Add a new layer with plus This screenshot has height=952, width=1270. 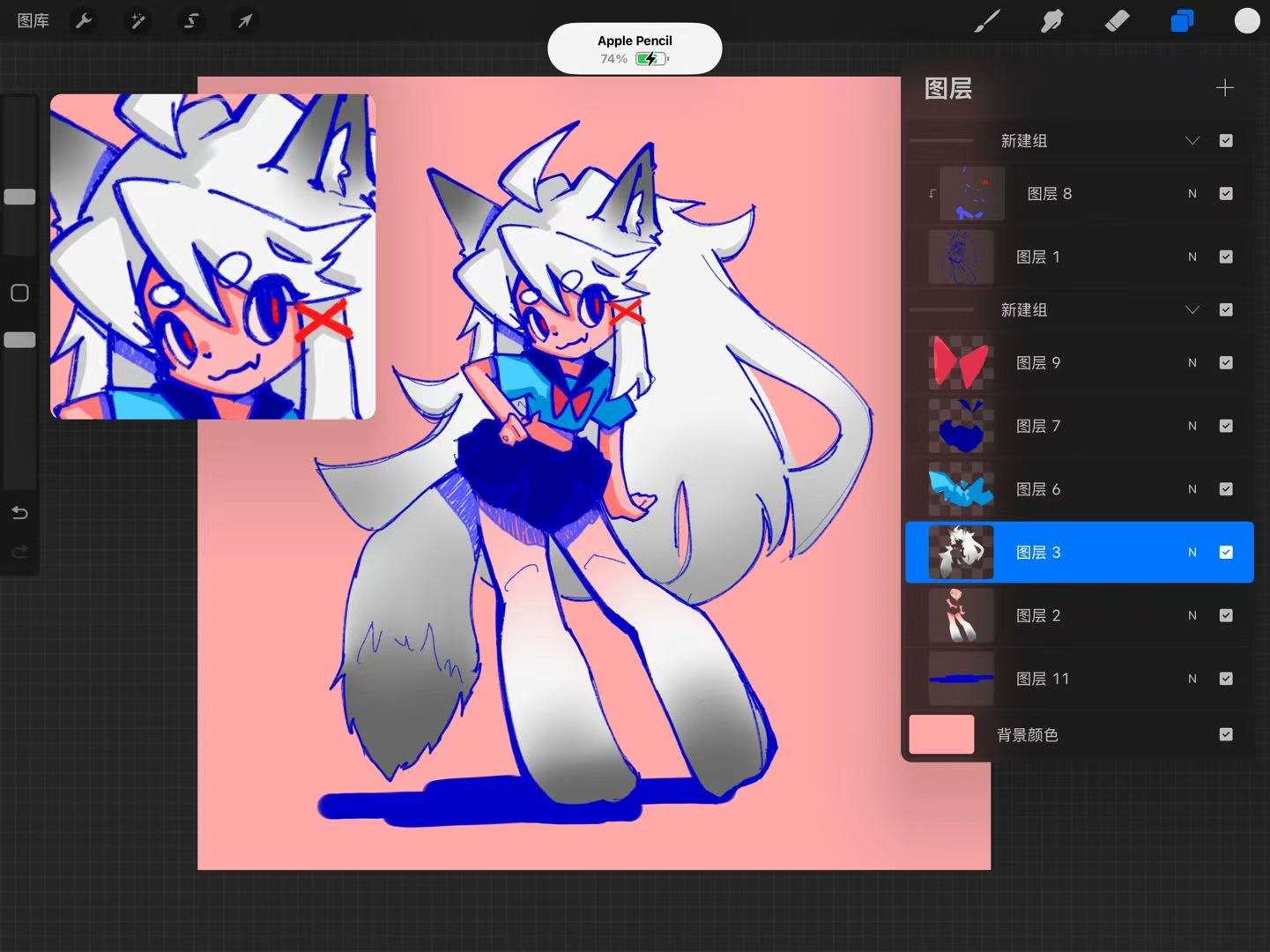[x=1224, y=88]
